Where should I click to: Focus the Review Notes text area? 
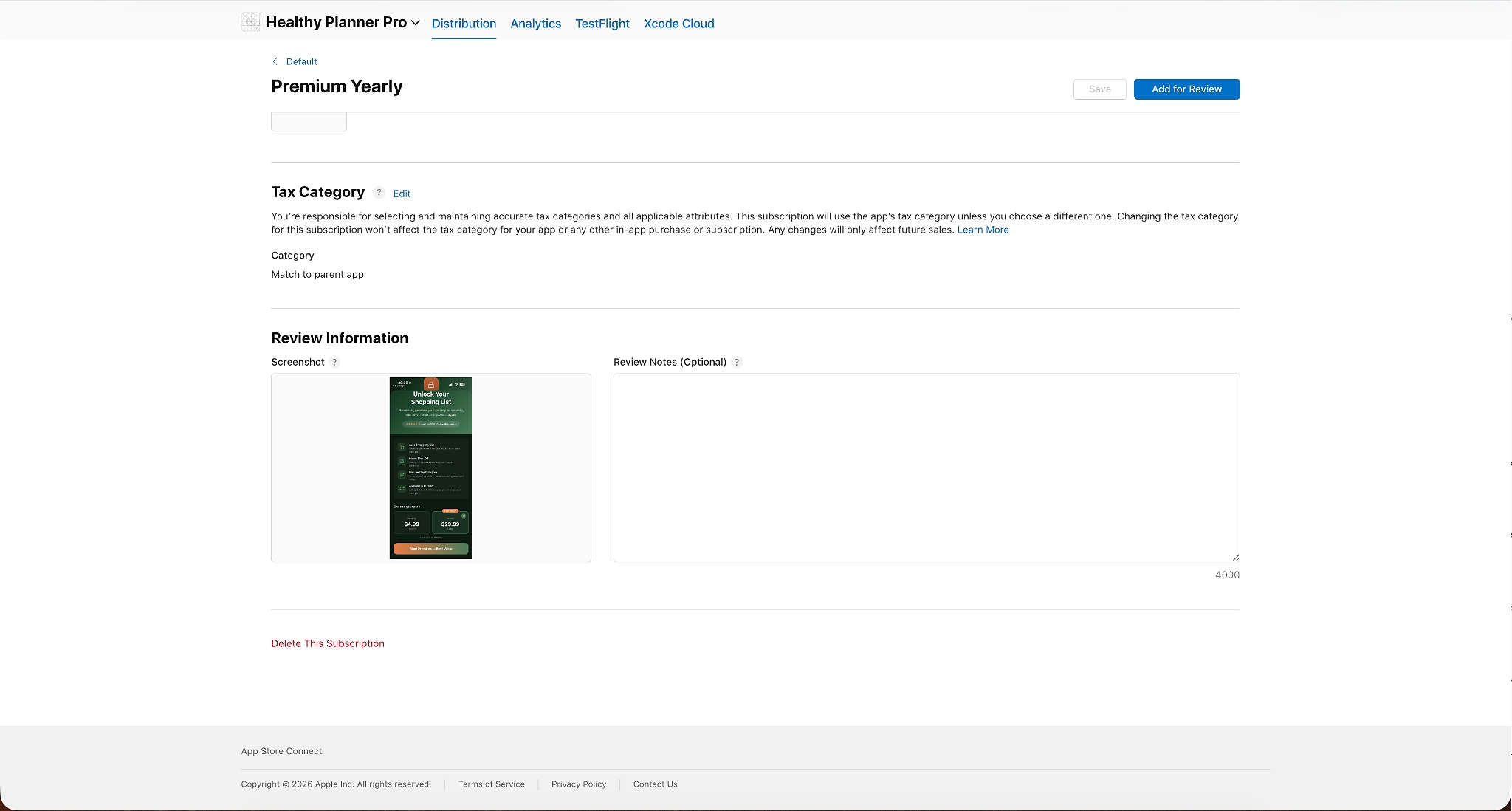tap(927, 468)
